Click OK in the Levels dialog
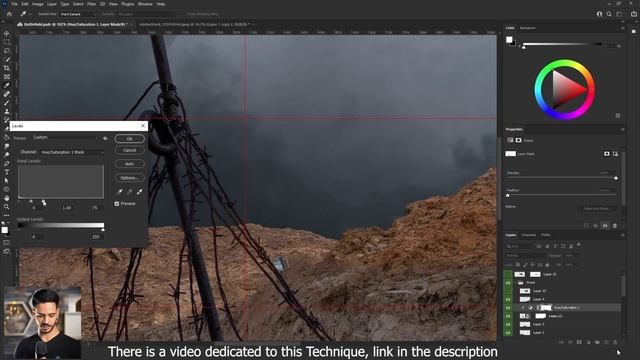 [x=129, y=139]
